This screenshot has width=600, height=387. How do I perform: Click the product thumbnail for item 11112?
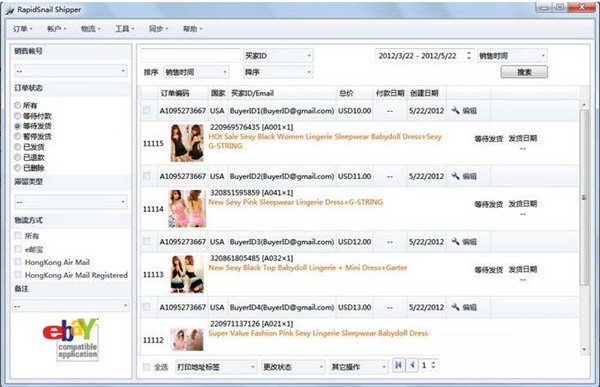[187, 340]
